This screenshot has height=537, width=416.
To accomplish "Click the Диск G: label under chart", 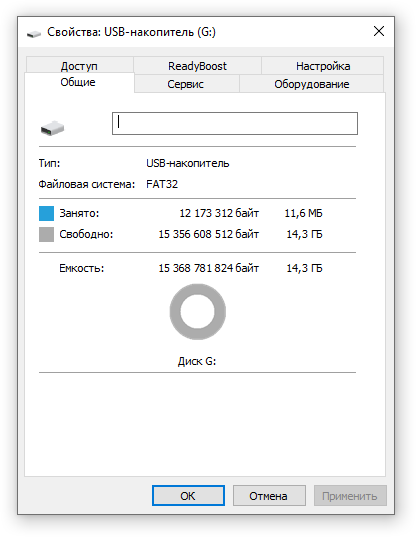I will pyautogui.click(x=197, y=361).
